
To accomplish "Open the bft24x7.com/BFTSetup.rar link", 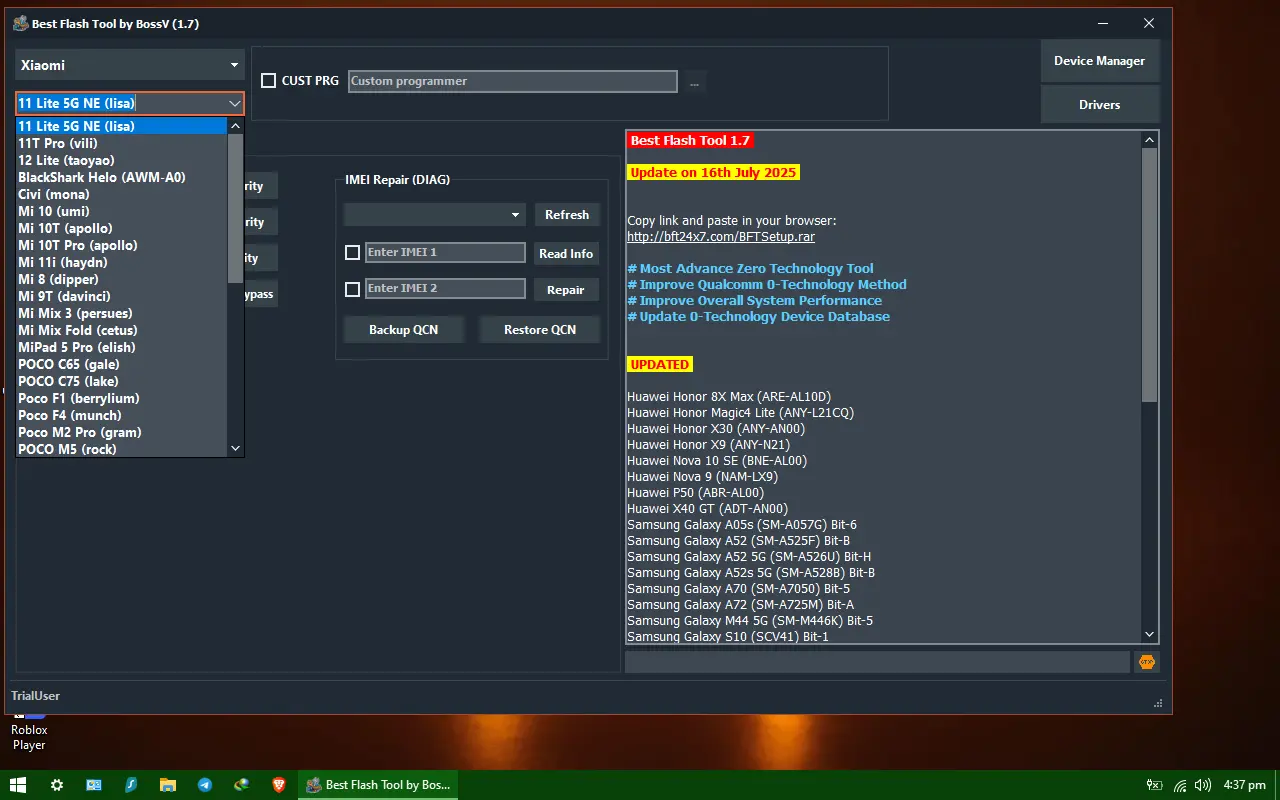I will [x=721, y=237].
